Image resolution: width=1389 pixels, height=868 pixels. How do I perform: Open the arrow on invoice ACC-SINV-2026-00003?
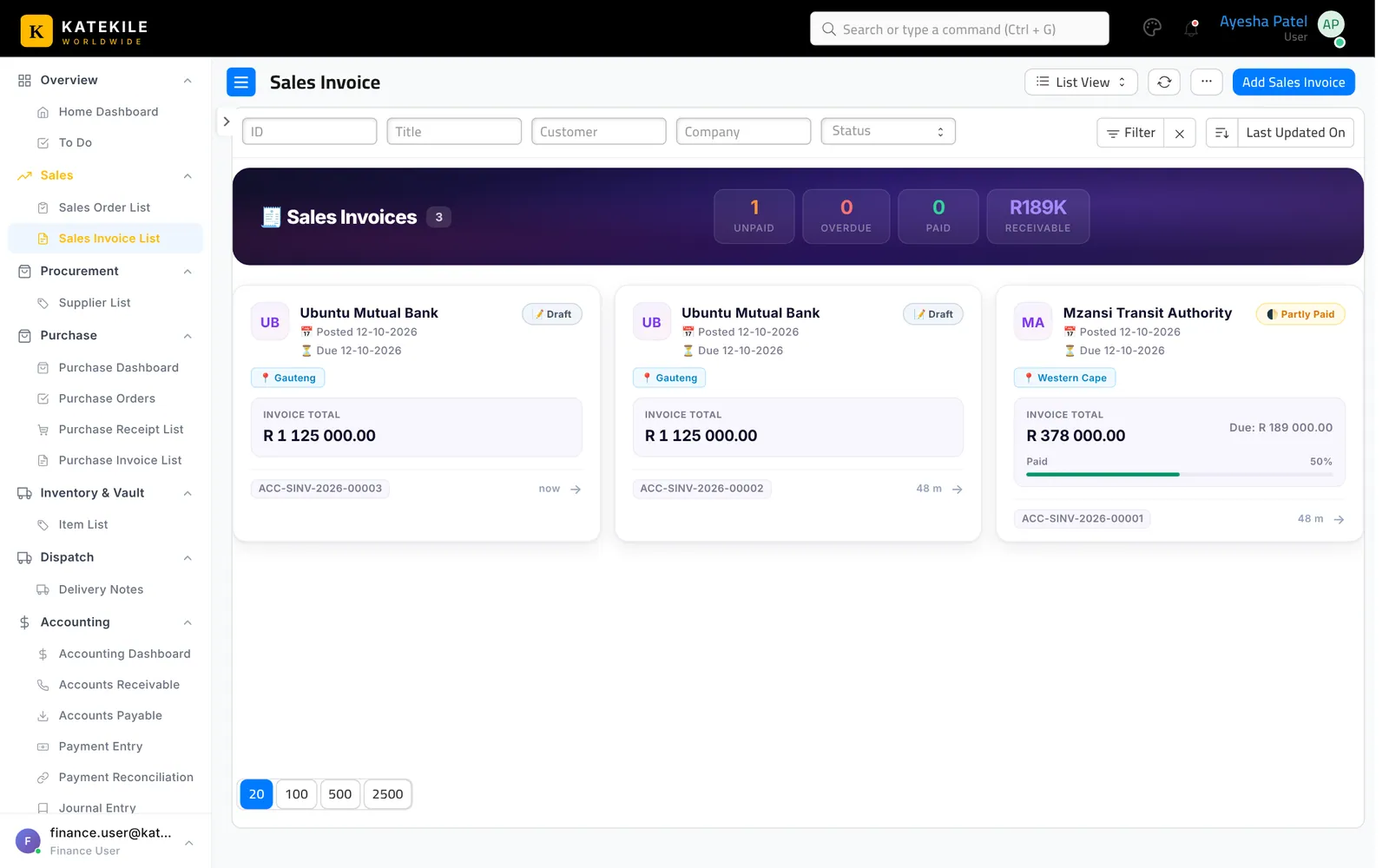click(x=576, y=490)
